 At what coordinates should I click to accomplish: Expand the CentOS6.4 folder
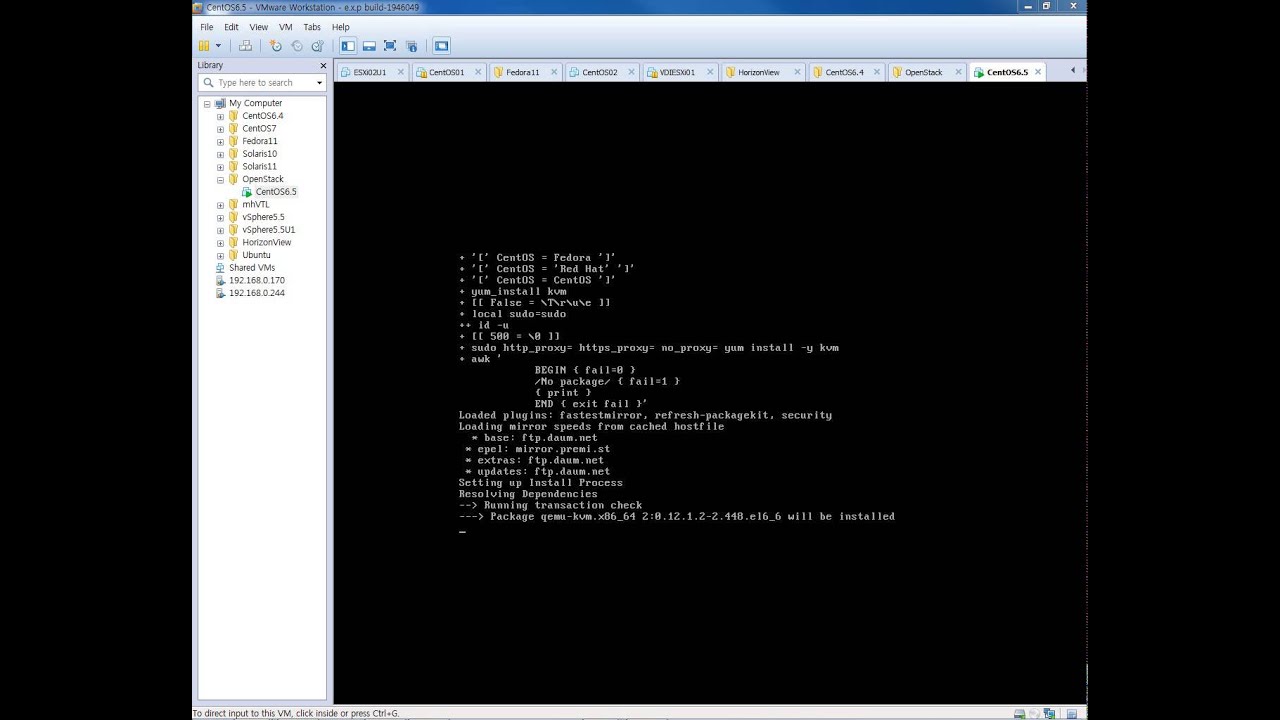pos(220,116)
